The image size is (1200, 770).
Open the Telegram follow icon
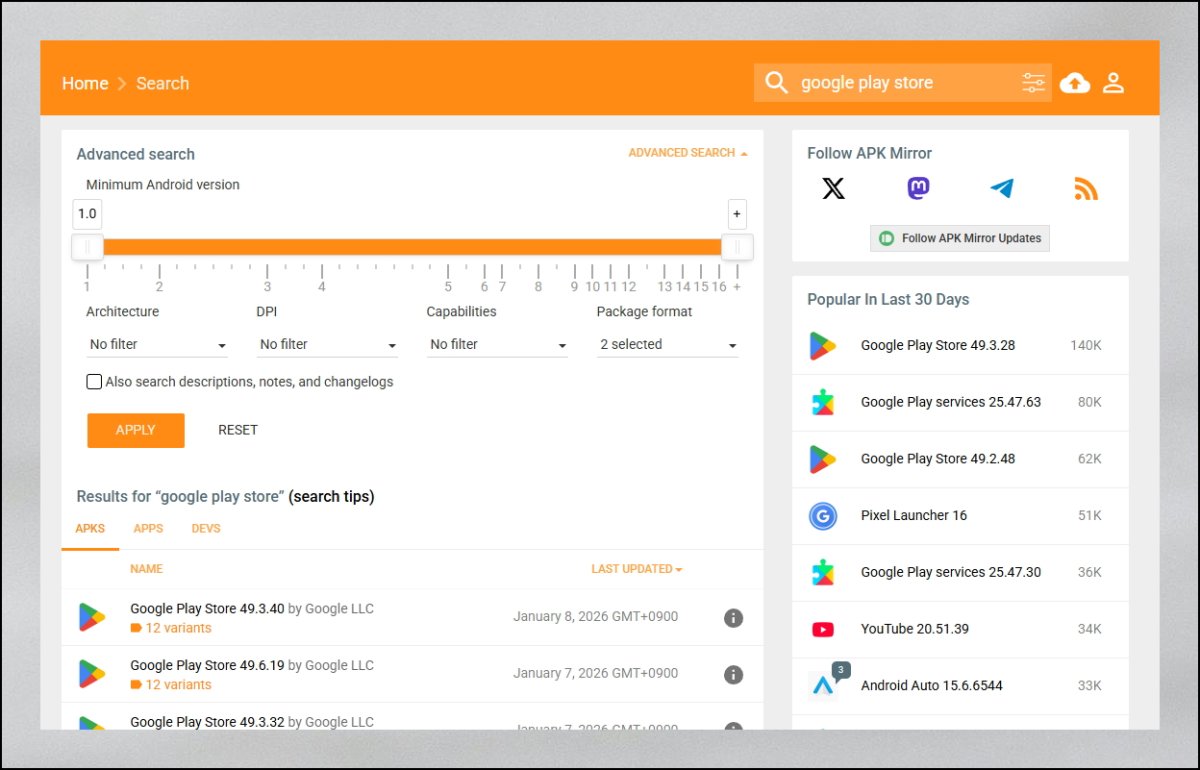point(1002,188)
